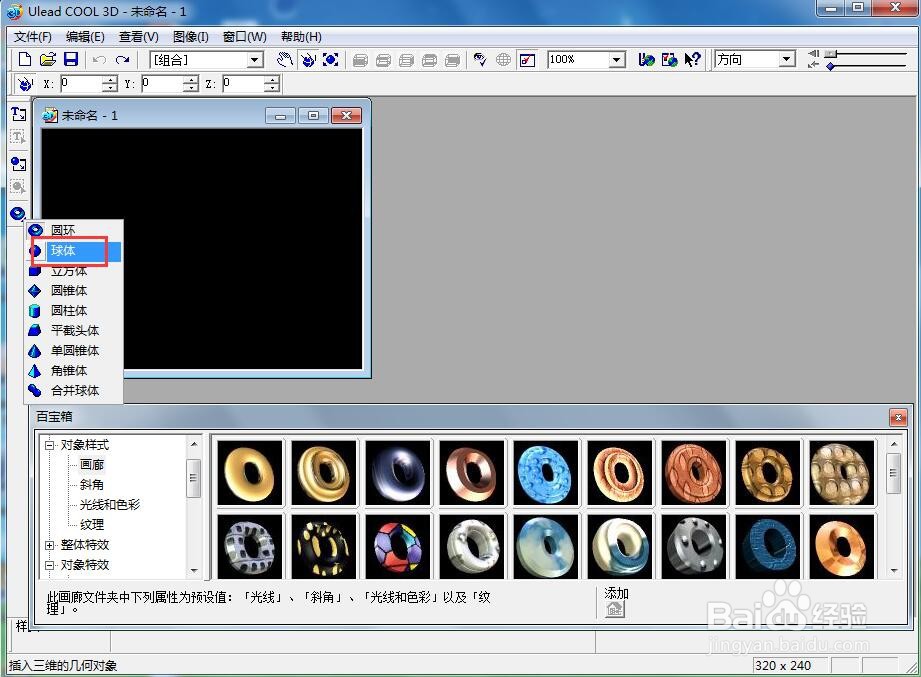Open the 帮助(H) menu
The image size is (921, 677).
tap(301, 37)
